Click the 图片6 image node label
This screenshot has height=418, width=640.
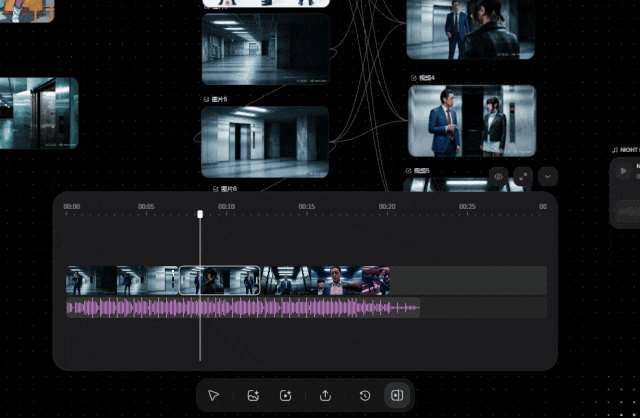point(229,189)
